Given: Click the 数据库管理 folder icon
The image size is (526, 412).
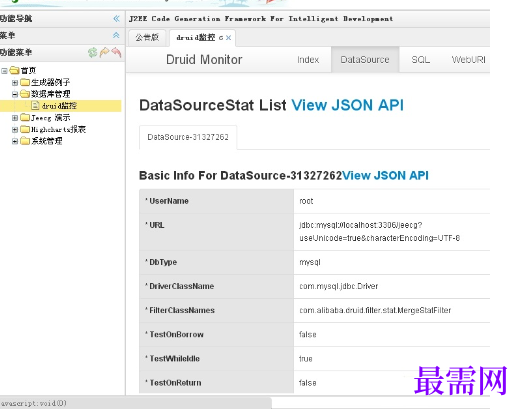Looking at the screenshot, I should point(25,94).
